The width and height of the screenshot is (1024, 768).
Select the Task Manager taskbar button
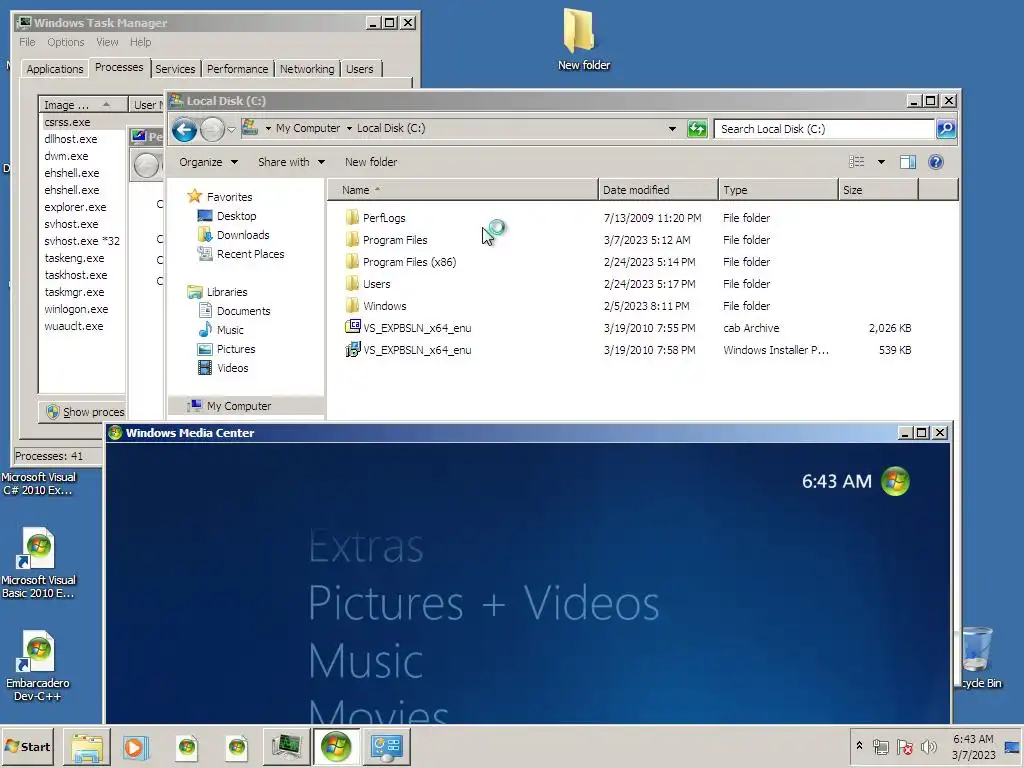[286, 747]
